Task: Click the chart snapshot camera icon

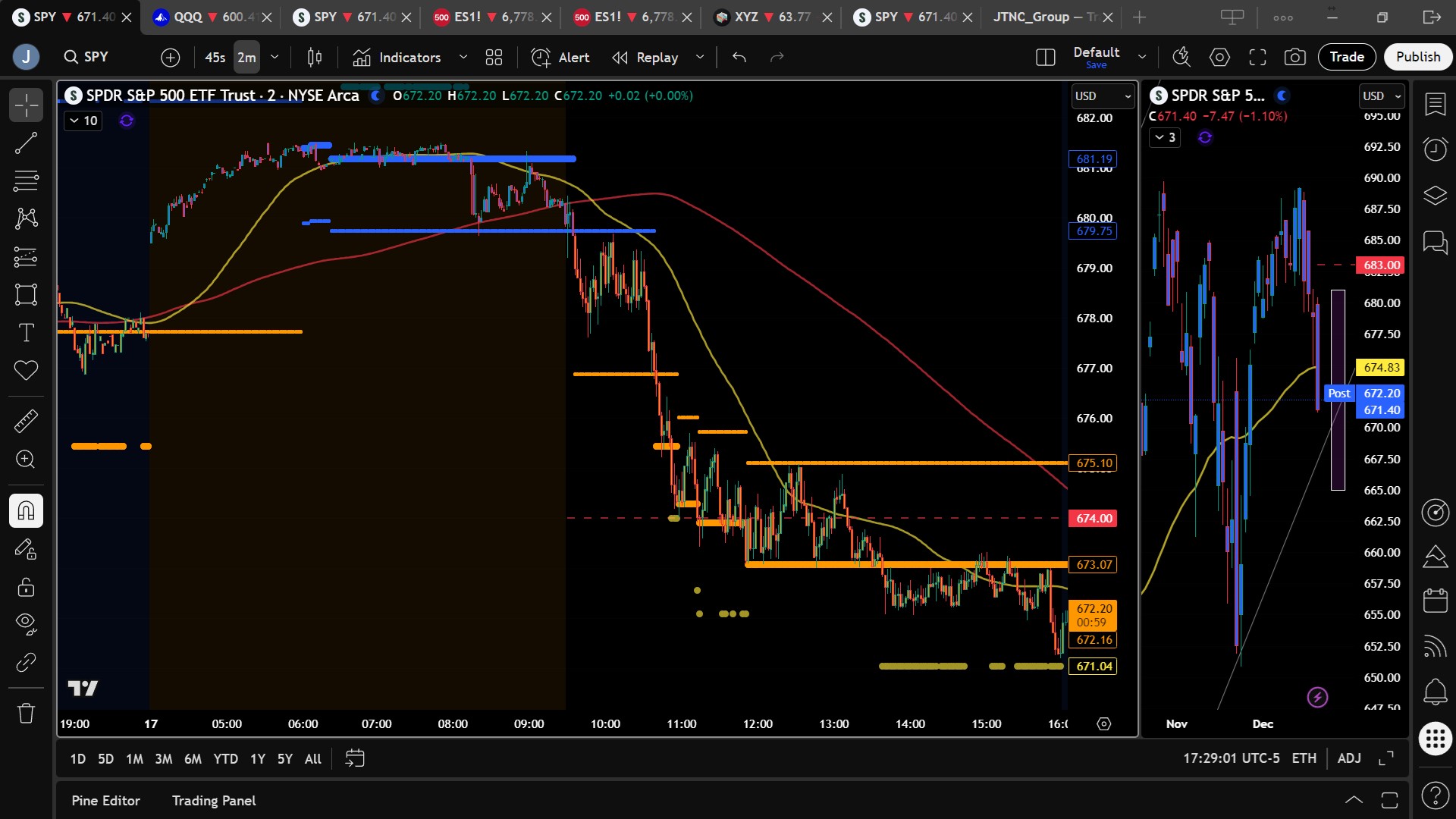Action: point(1294,57)
